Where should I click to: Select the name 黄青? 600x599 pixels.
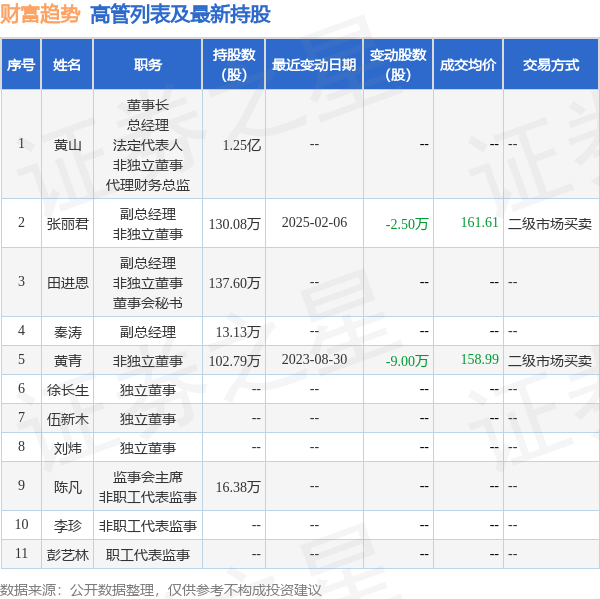tap(67, 361)
